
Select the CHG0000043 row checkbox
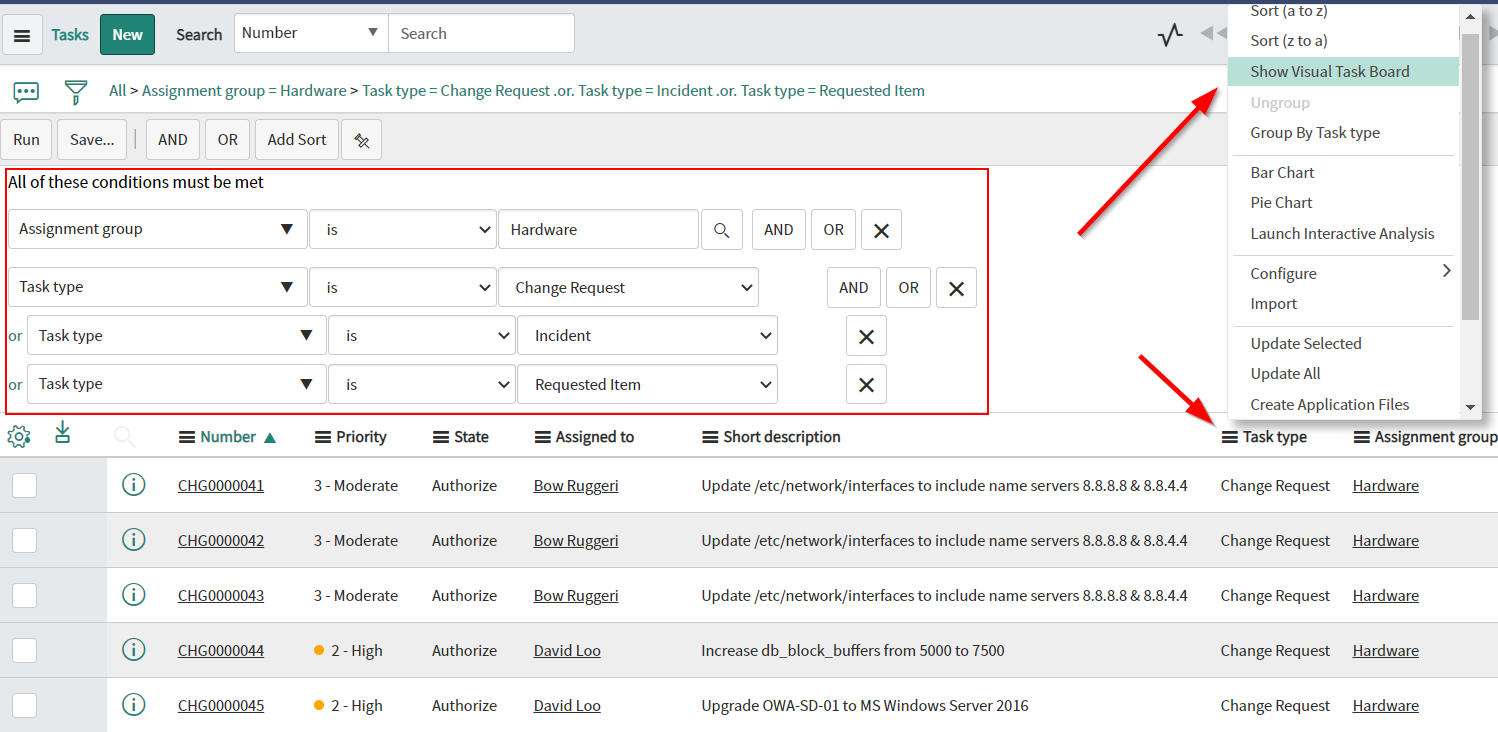[x=24, y=595]
